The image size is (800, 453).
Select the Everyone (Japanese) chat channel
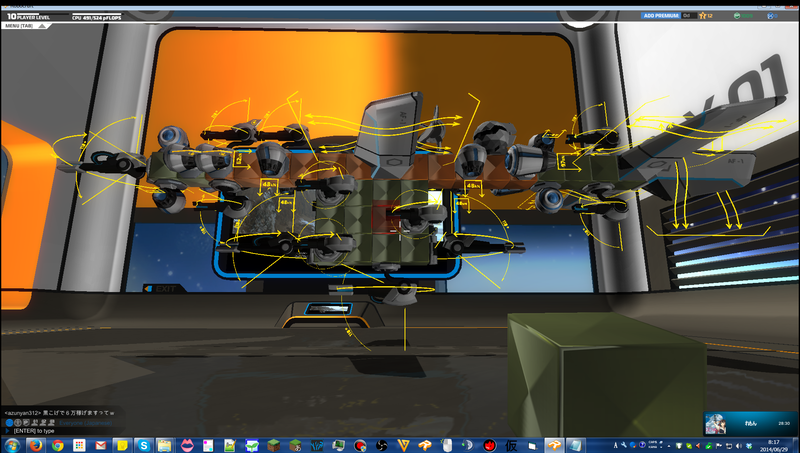[85, 423]
